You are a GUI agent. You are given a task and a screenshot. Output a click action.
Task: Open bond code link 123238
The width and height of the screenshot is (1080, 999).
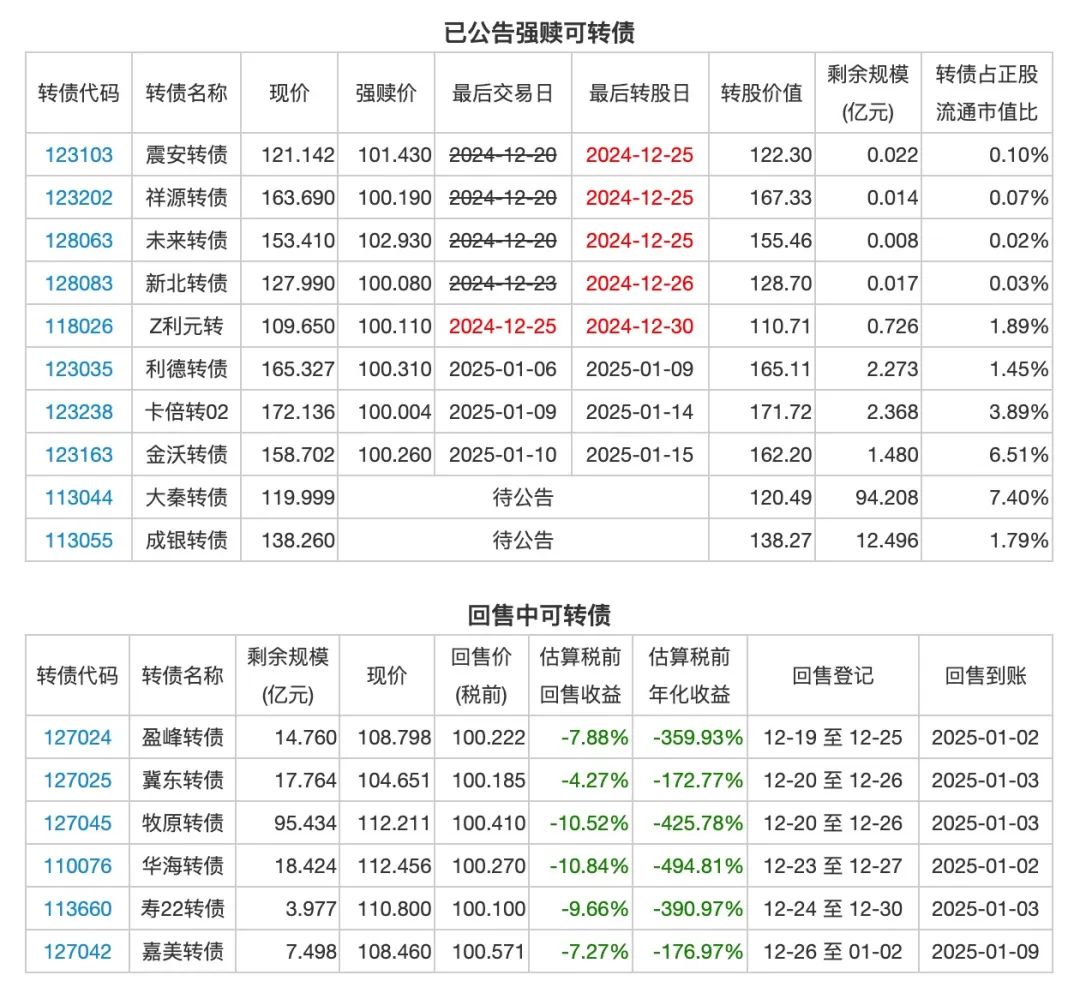tap(79, 412)
